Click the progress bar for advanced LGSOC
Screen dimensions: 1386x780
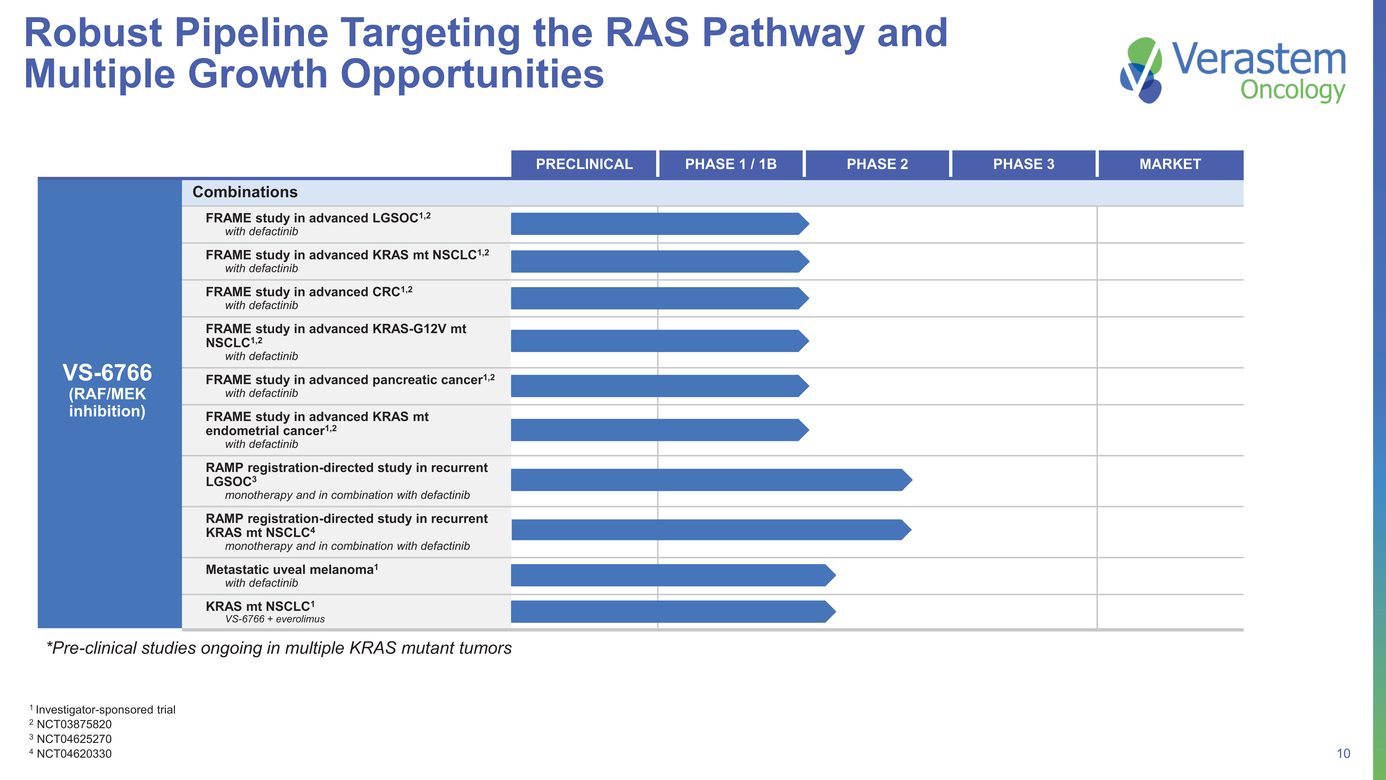click(x=660, y=224)
